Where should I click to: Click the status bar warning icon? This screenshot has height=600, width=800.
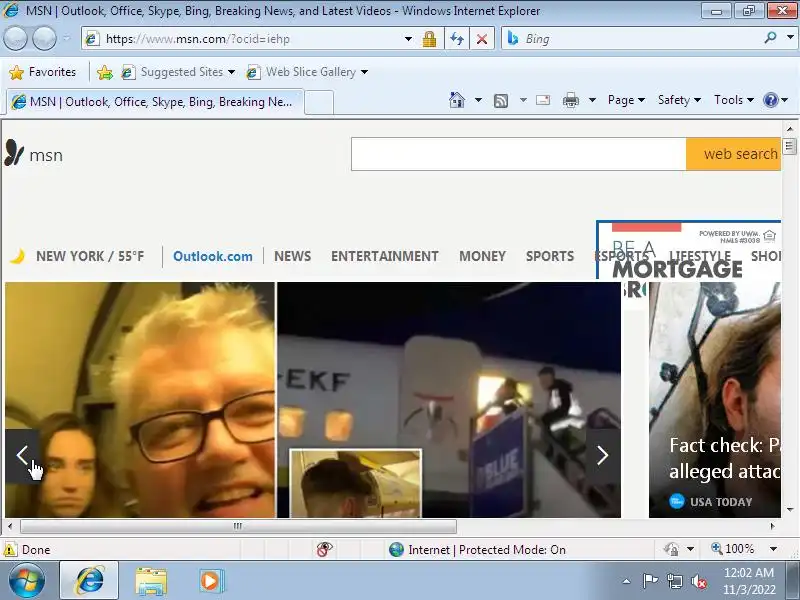point(10,549)
